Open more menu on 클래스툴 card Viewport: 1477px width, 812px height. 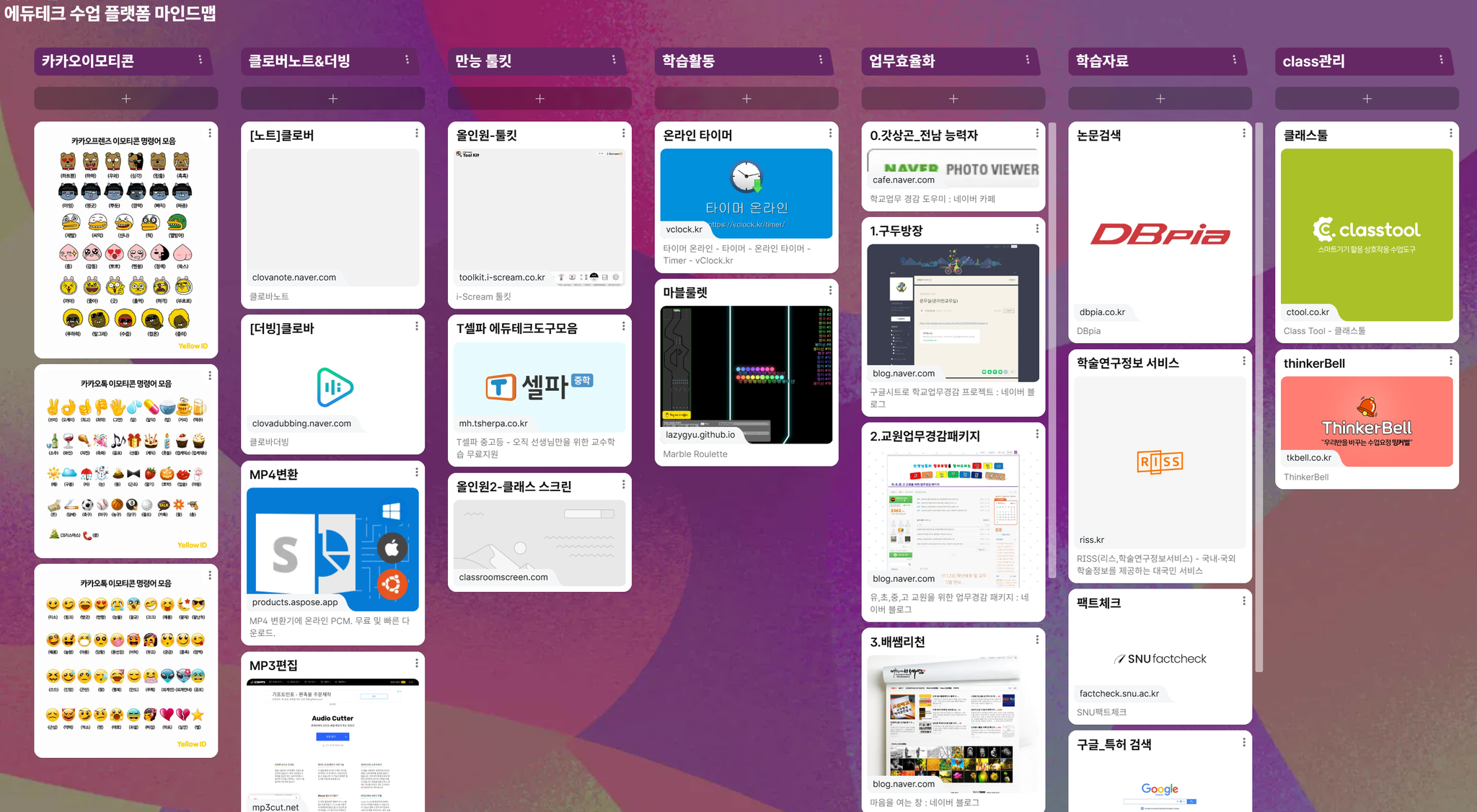pos(1450,133)
